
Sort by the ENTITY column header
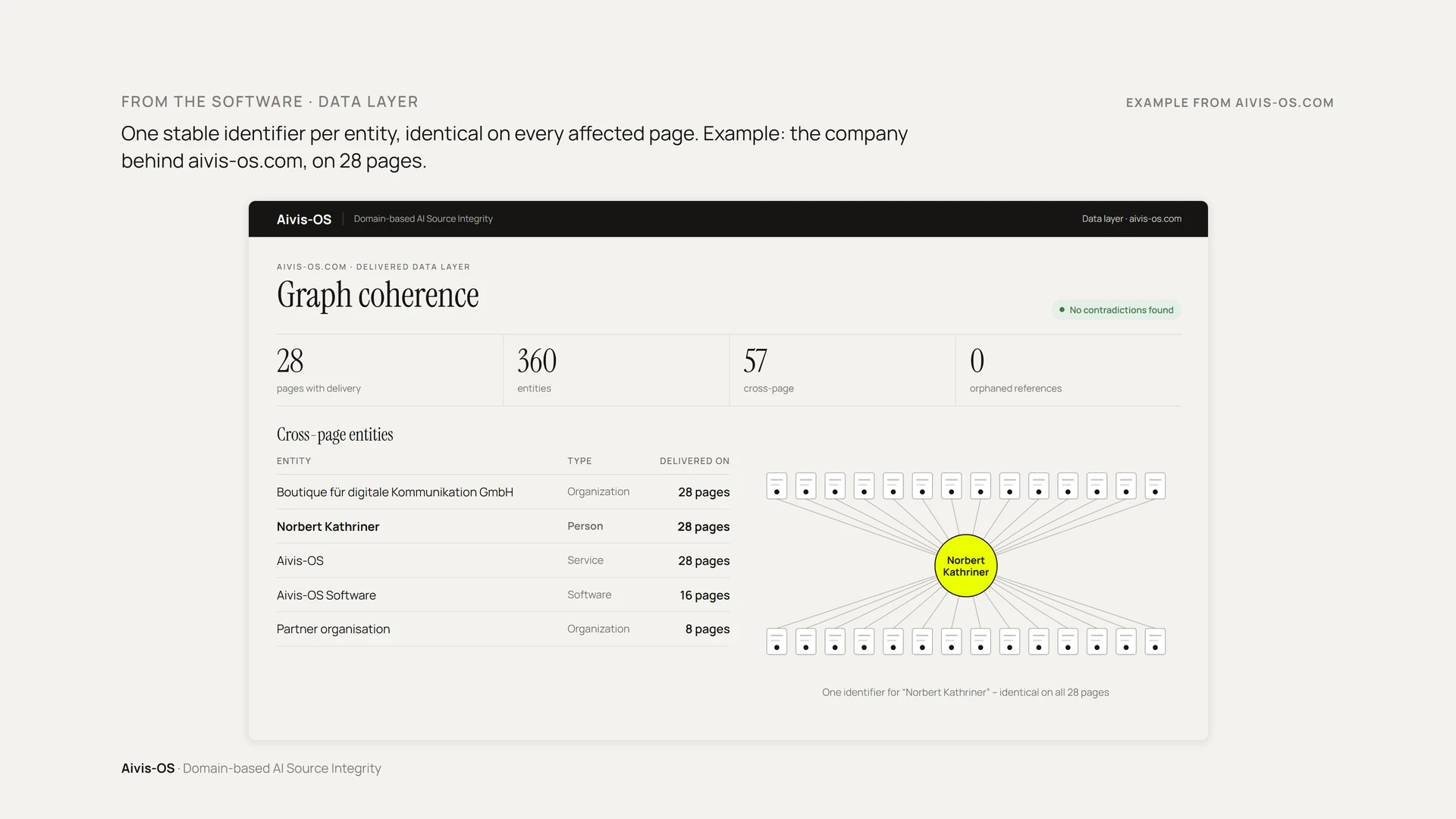coord(293,461)
